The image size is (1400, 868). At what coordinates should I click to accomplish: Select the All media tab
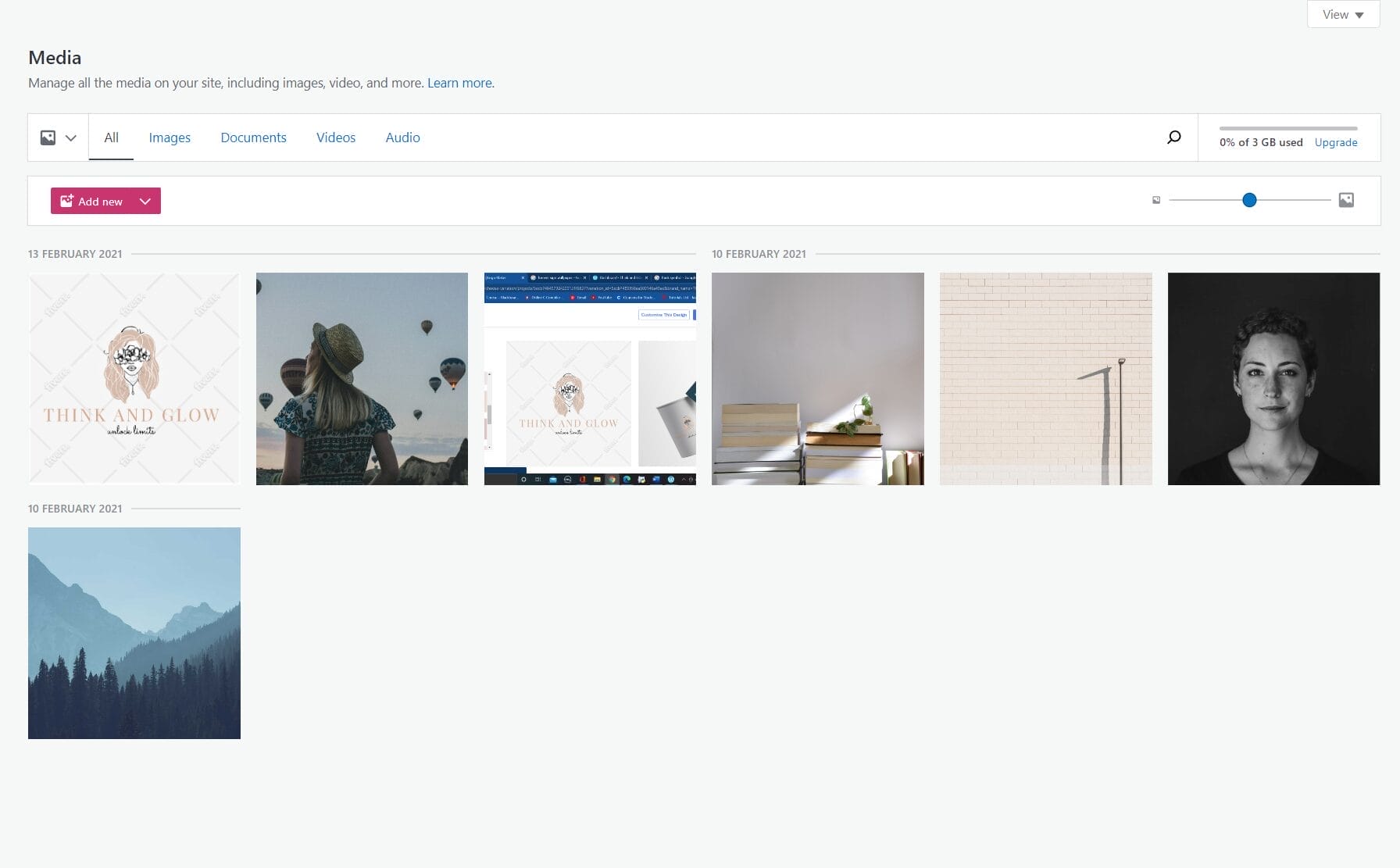click(x=111, y=138)
